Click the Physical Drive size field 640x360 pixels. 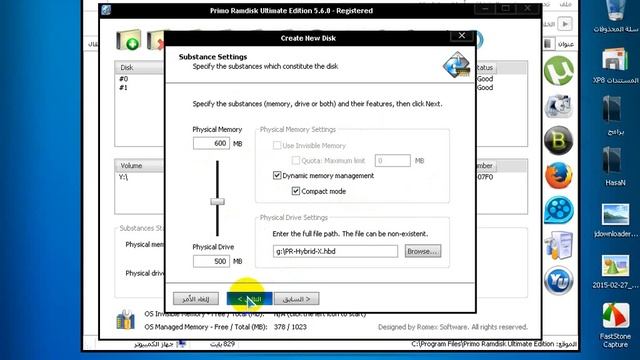[211, 261]
